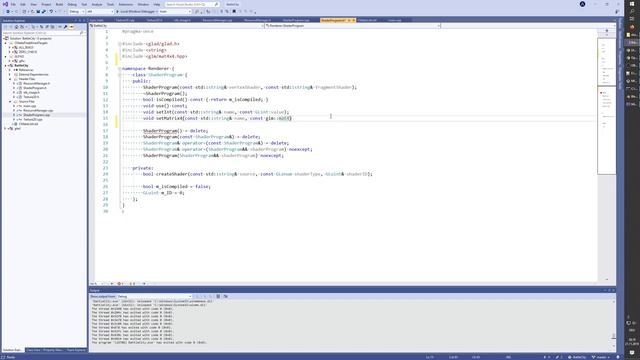Click Solution Explorer Properties wrench icon

[65, 27]
